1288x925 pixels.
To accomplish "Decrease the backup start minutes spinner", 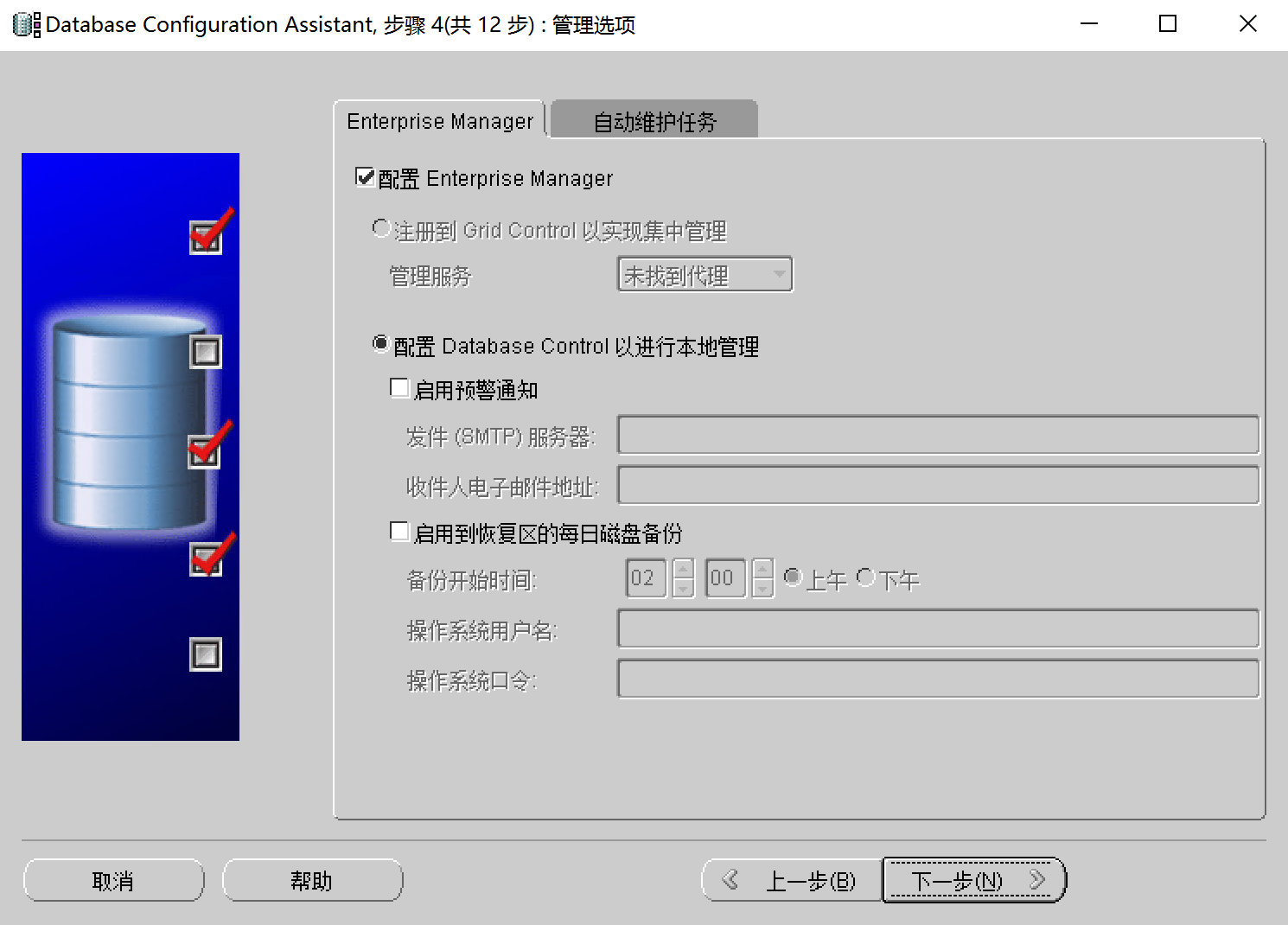I will tap(762, 589).
